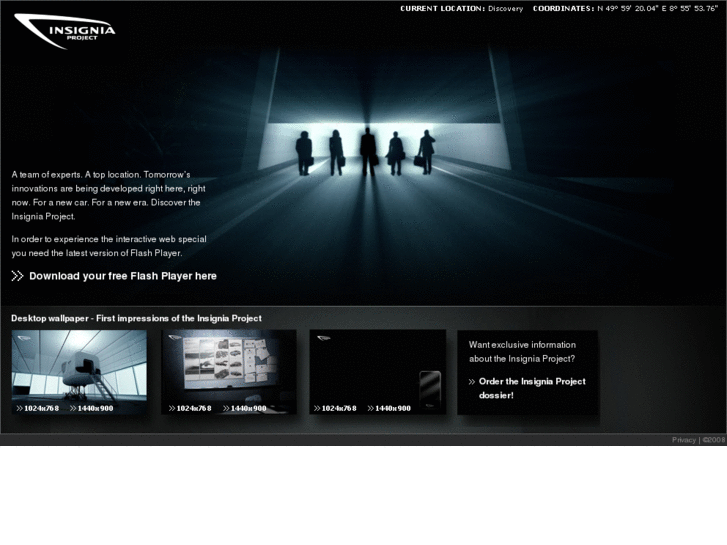Image resolution: width=727 pixels, height=545 pixels.
Task: Download dark phone wallpaper in 1440x900
Action: (x=389, y=408)
